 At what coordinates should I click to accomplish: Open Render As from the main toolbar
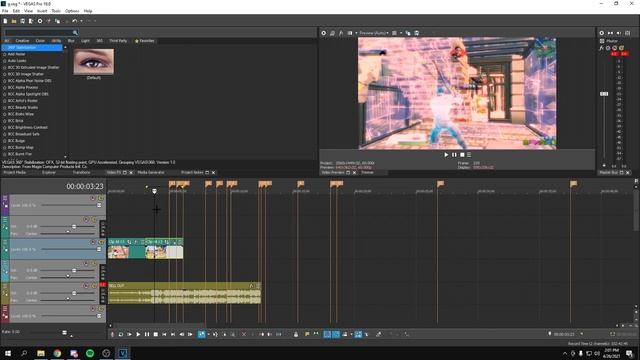pos(31,21)
